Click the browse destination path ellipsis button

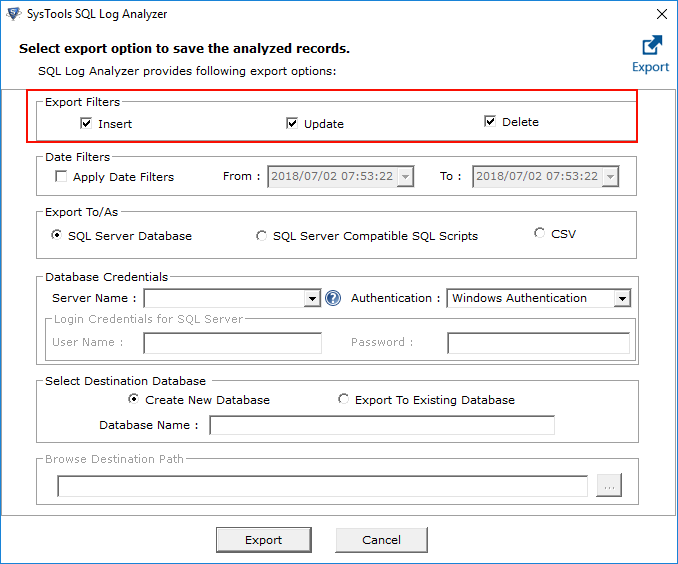609,486
